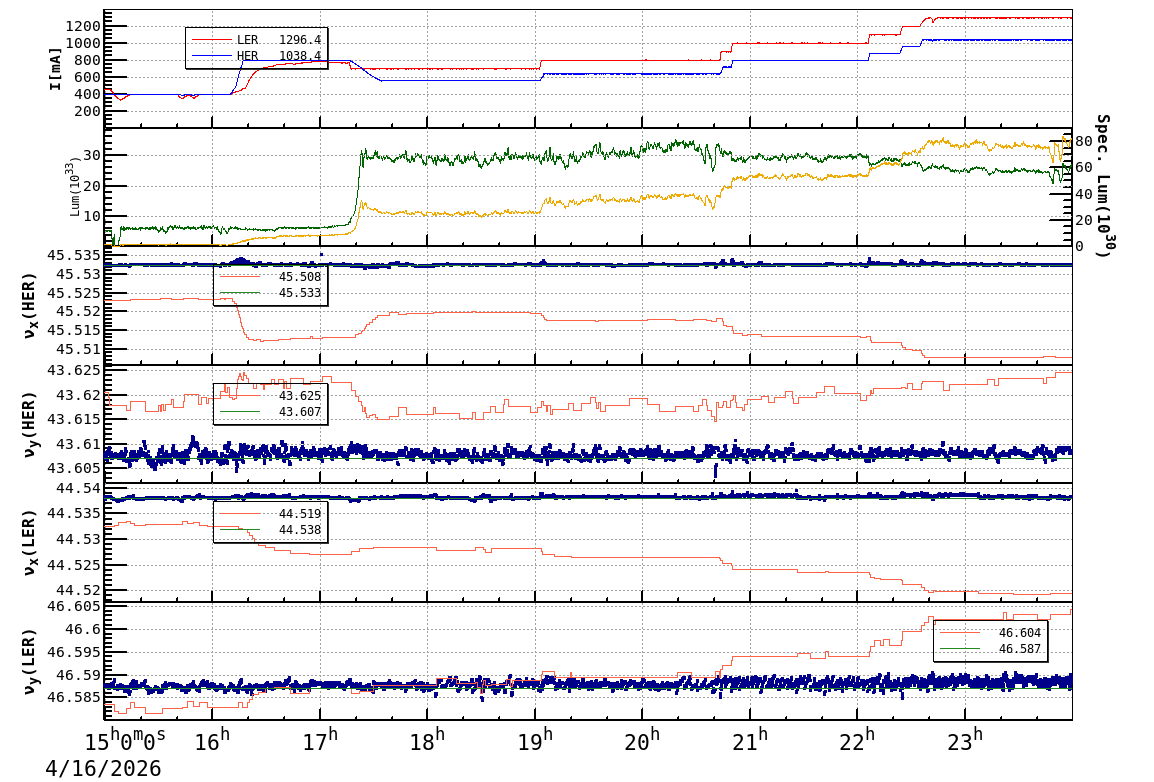Click the 1200 tick on current axis

pyautogui.click(x=82, y=26)
